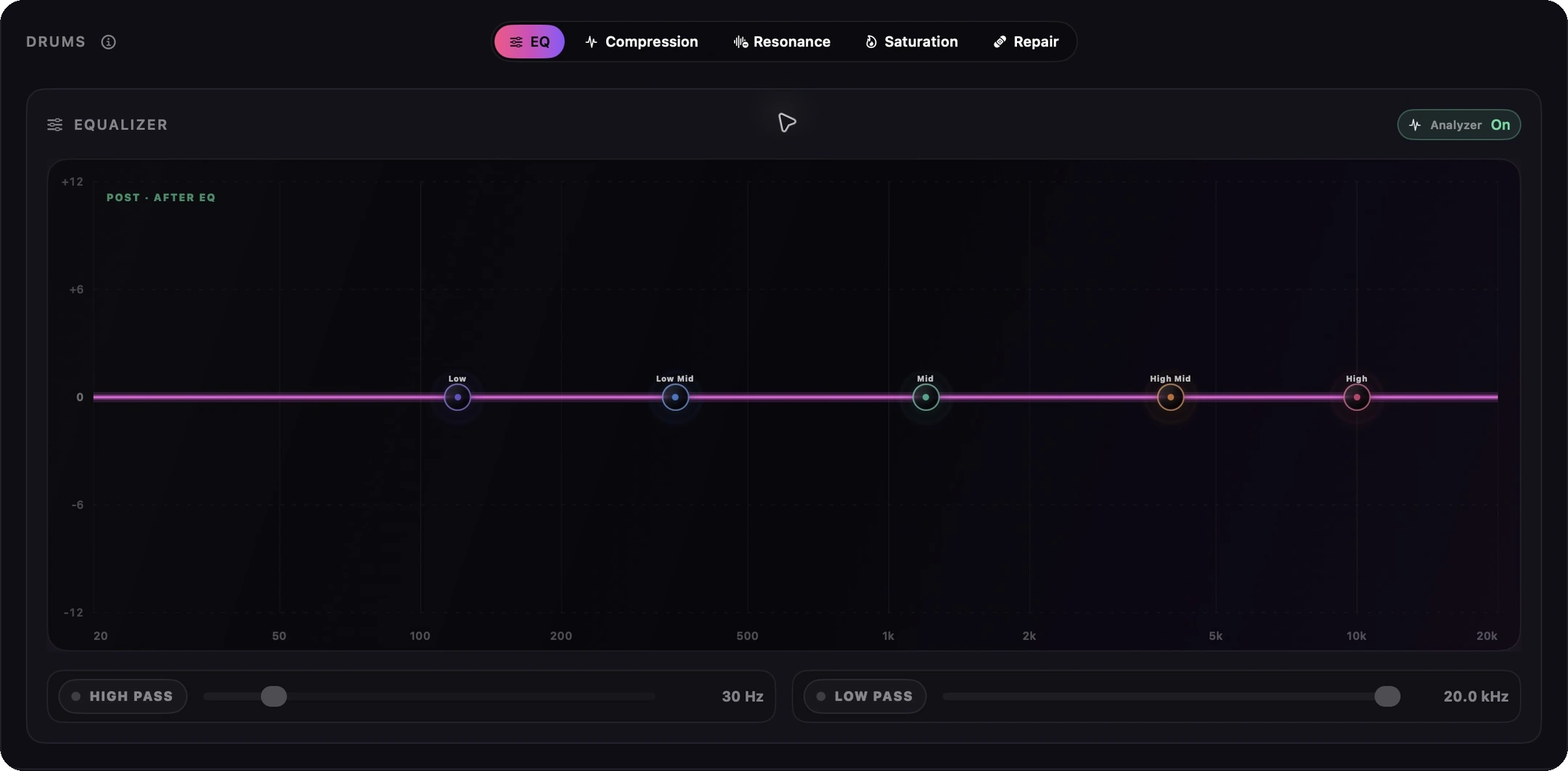Click the Low Pass frequency slider handle

1387,696
